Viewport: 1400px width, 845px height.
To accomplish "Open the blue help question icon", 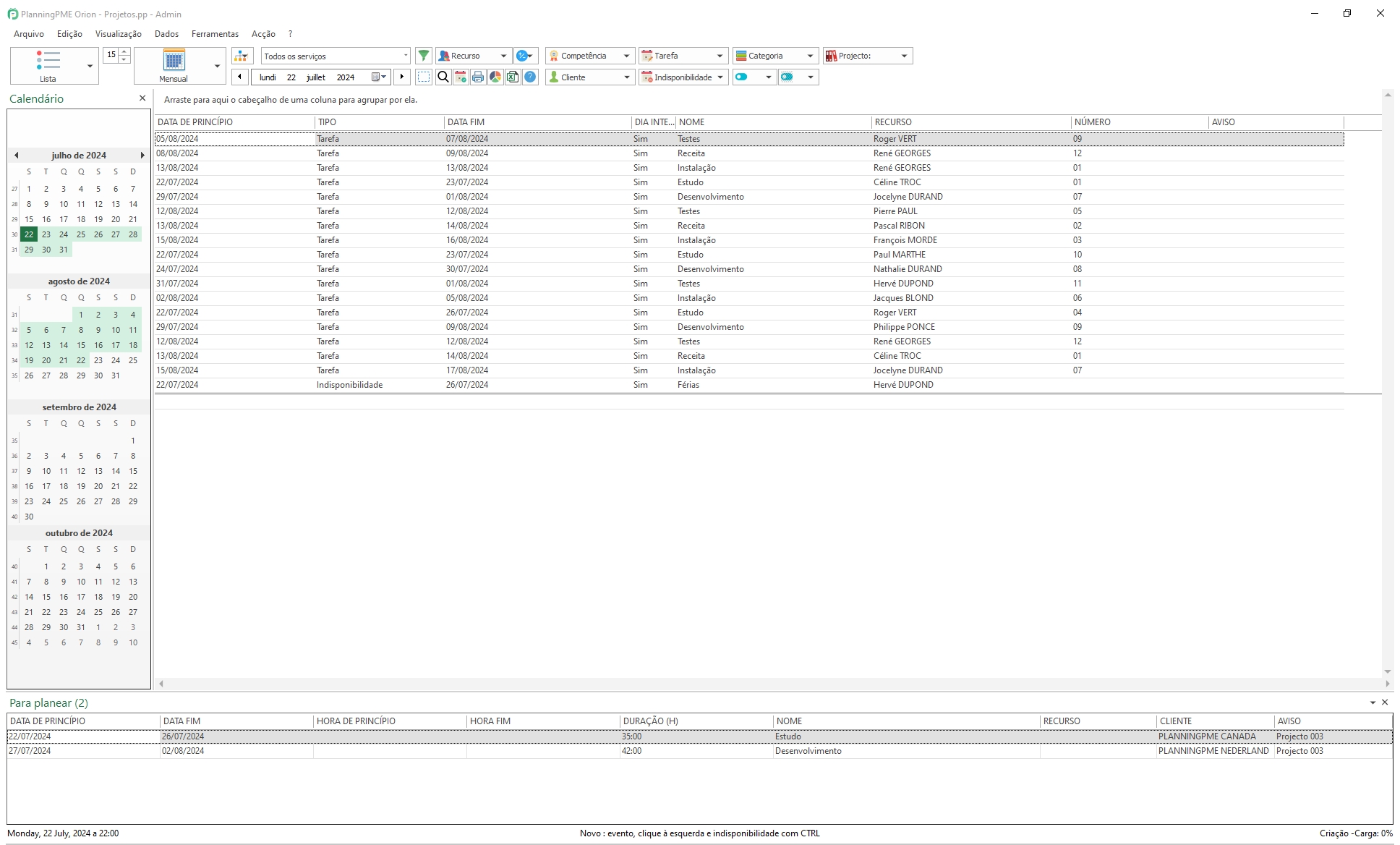I will click(530, 77).
